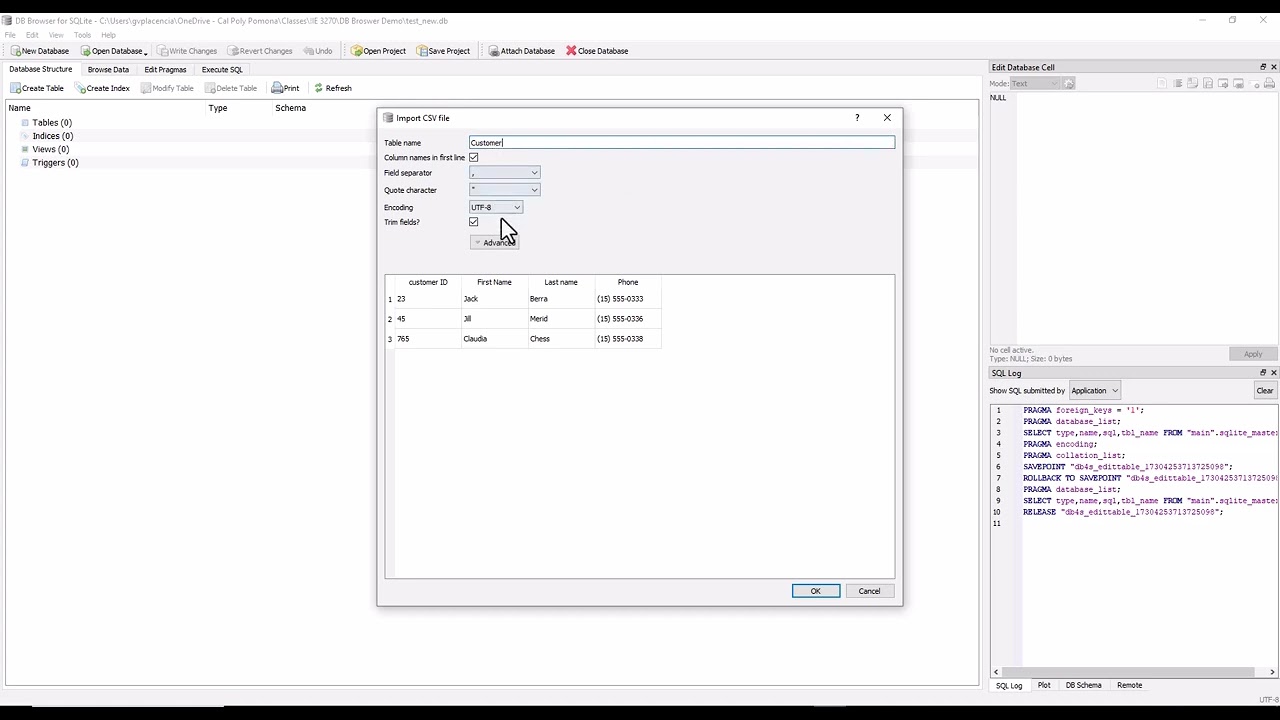Click the First Name column header
Viewport: 1280px width, 720px height.
point(494,282)
